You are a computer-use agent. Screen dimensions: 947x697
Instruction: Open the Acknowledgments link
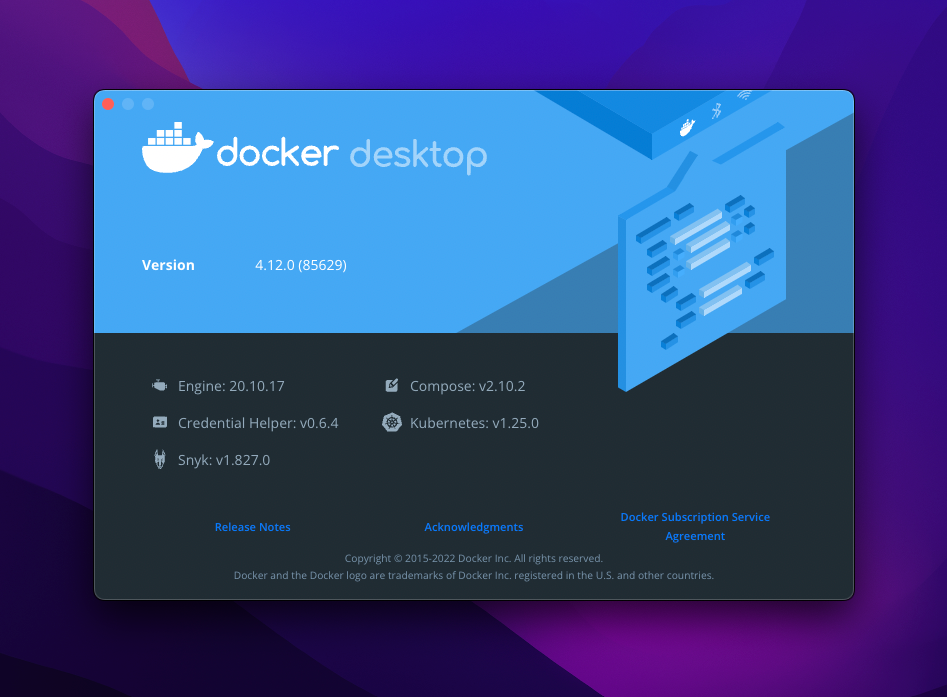pos(473,527)
